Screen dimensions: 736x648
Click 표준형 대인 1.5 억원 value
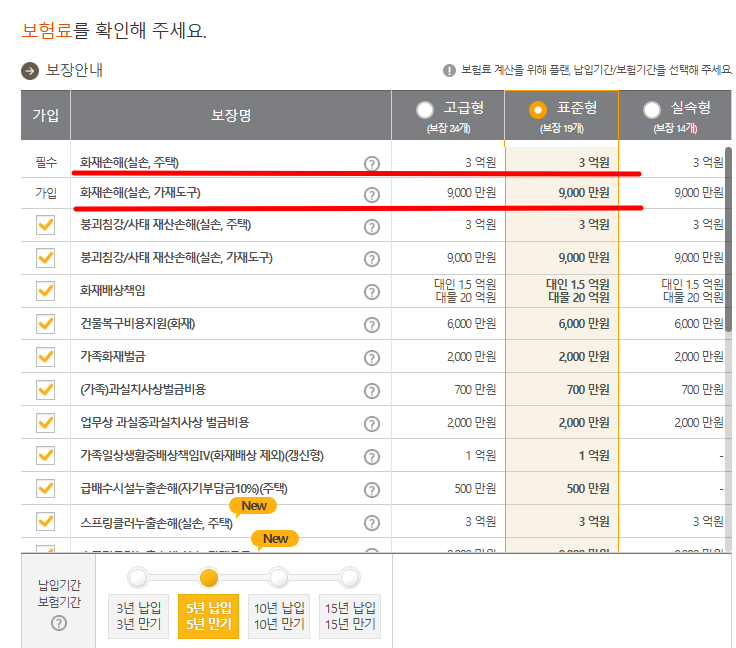[x=578, y=284]
